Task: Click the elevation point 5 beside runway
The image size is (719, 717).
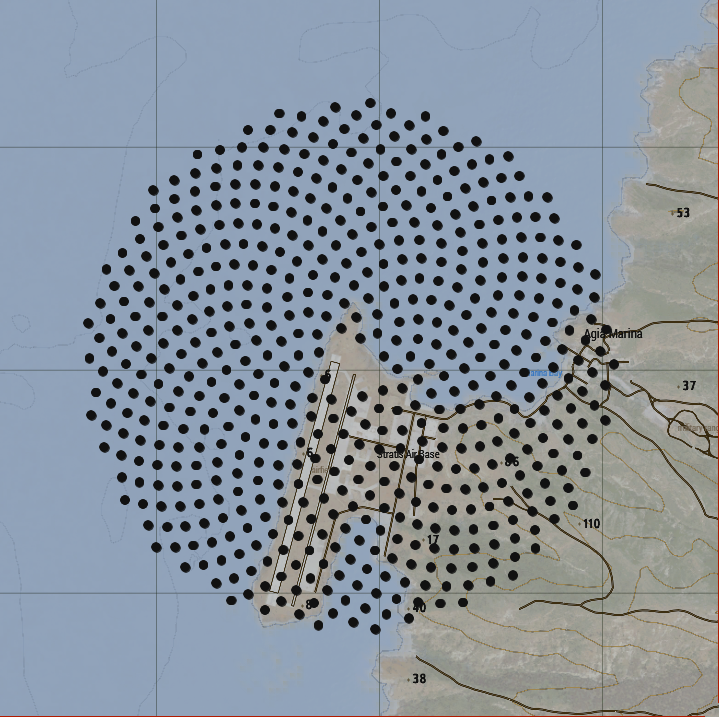Action: [x=310, y=453]
